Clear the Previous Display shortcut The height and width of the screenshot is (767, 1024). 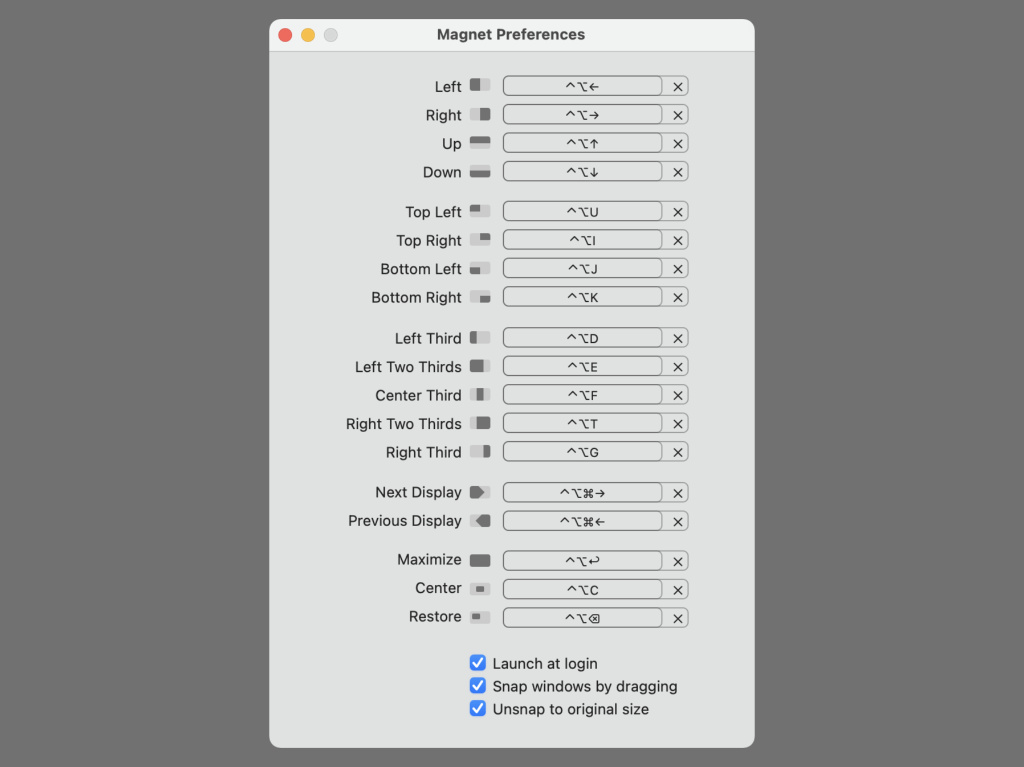(x=678, y=521)
